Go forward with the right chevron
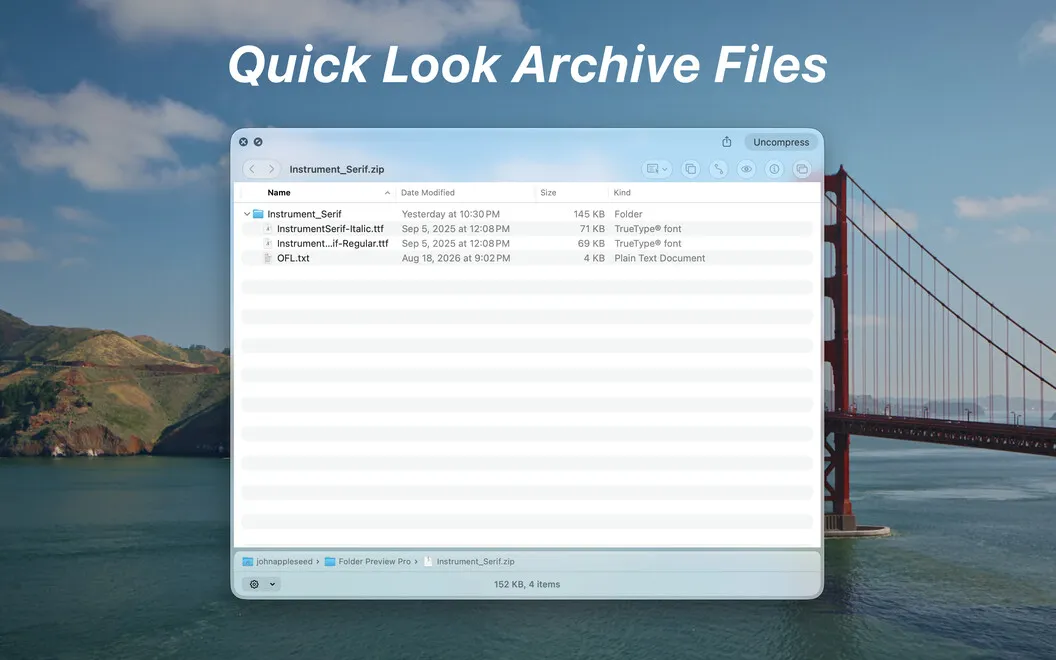Screen dimensions: 1056x660 tap(271, 169)
